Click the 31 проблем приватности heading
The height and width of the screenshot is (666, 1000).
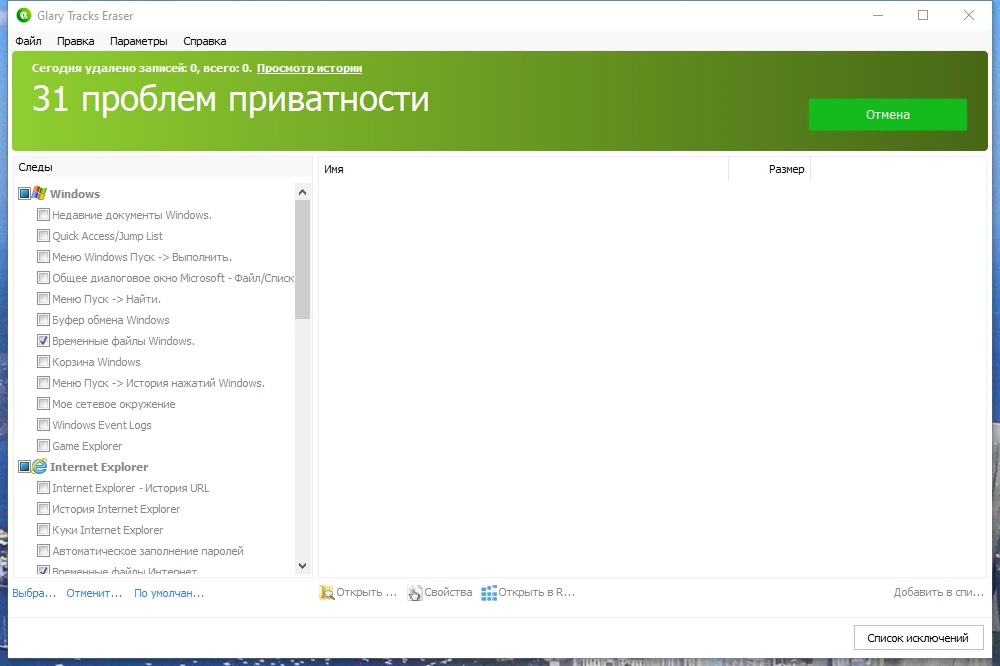tap(231, 100)
